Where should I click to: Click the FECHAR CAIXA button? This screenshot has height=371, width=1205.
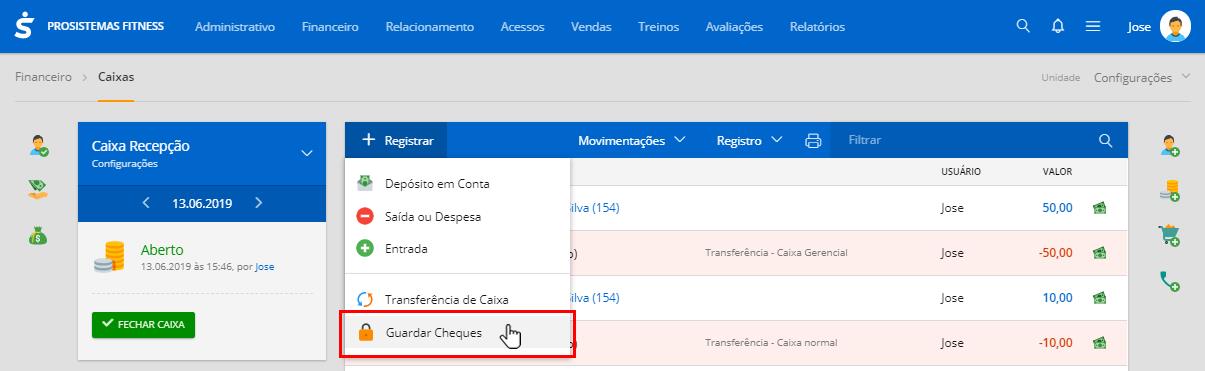pos(144,325)
